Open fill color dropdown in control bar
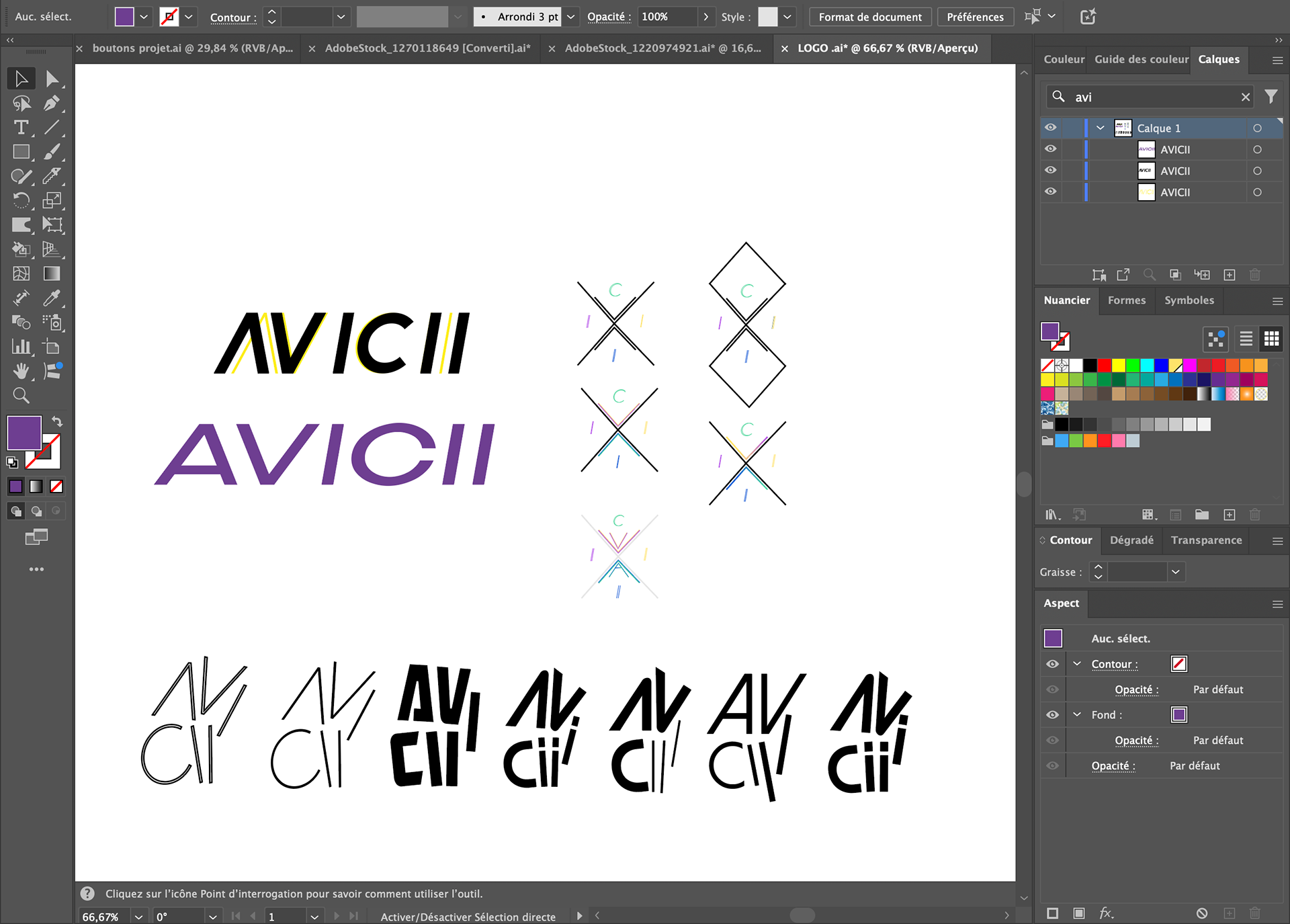The width and height of the screenshot is (1290, 924). point(144,17)
